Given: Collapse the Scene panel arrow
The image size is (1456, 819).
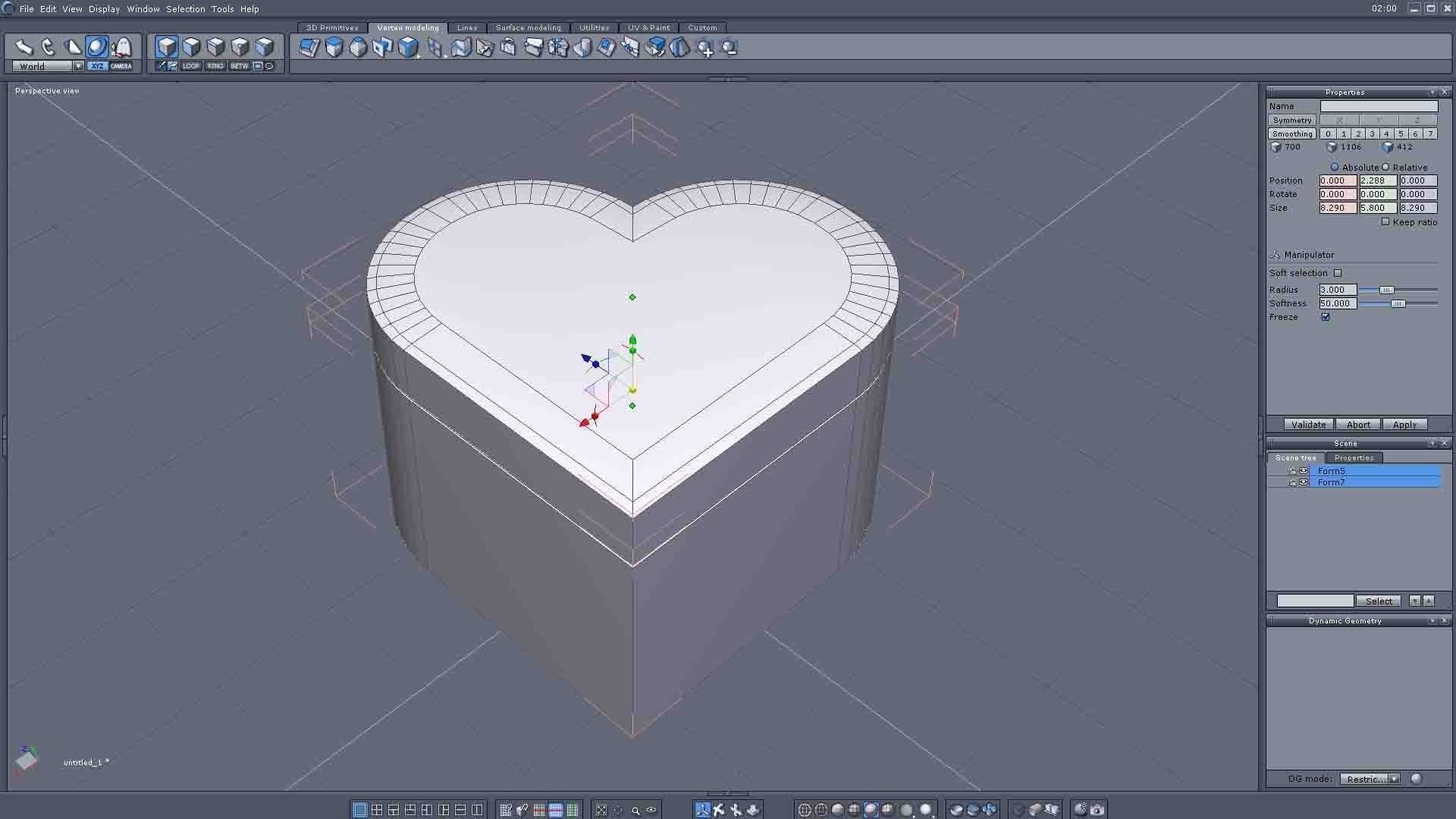Looking at the screenshot, I should [1432, 444].
